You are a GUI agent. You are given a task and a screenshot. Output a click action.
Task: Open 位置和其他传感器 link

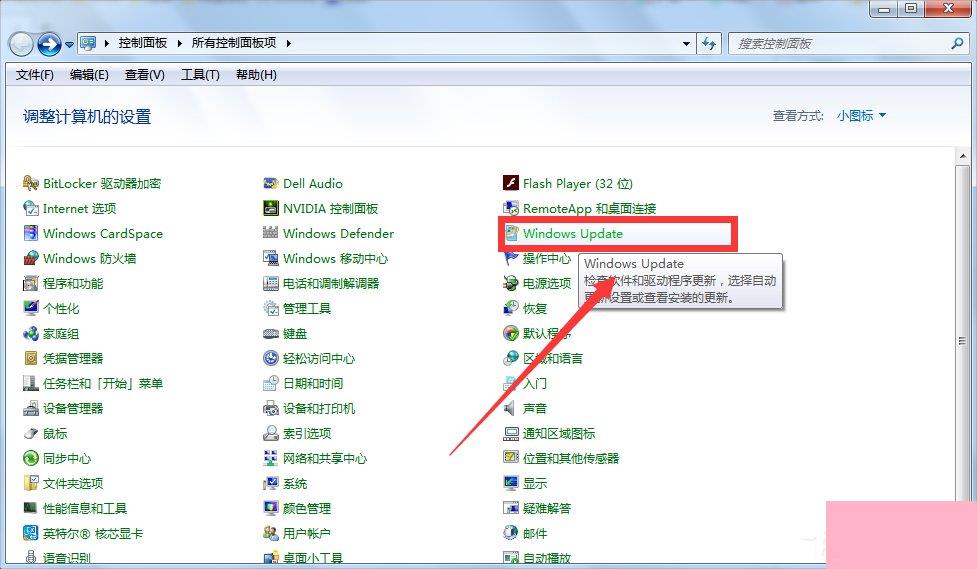[571, 459]
